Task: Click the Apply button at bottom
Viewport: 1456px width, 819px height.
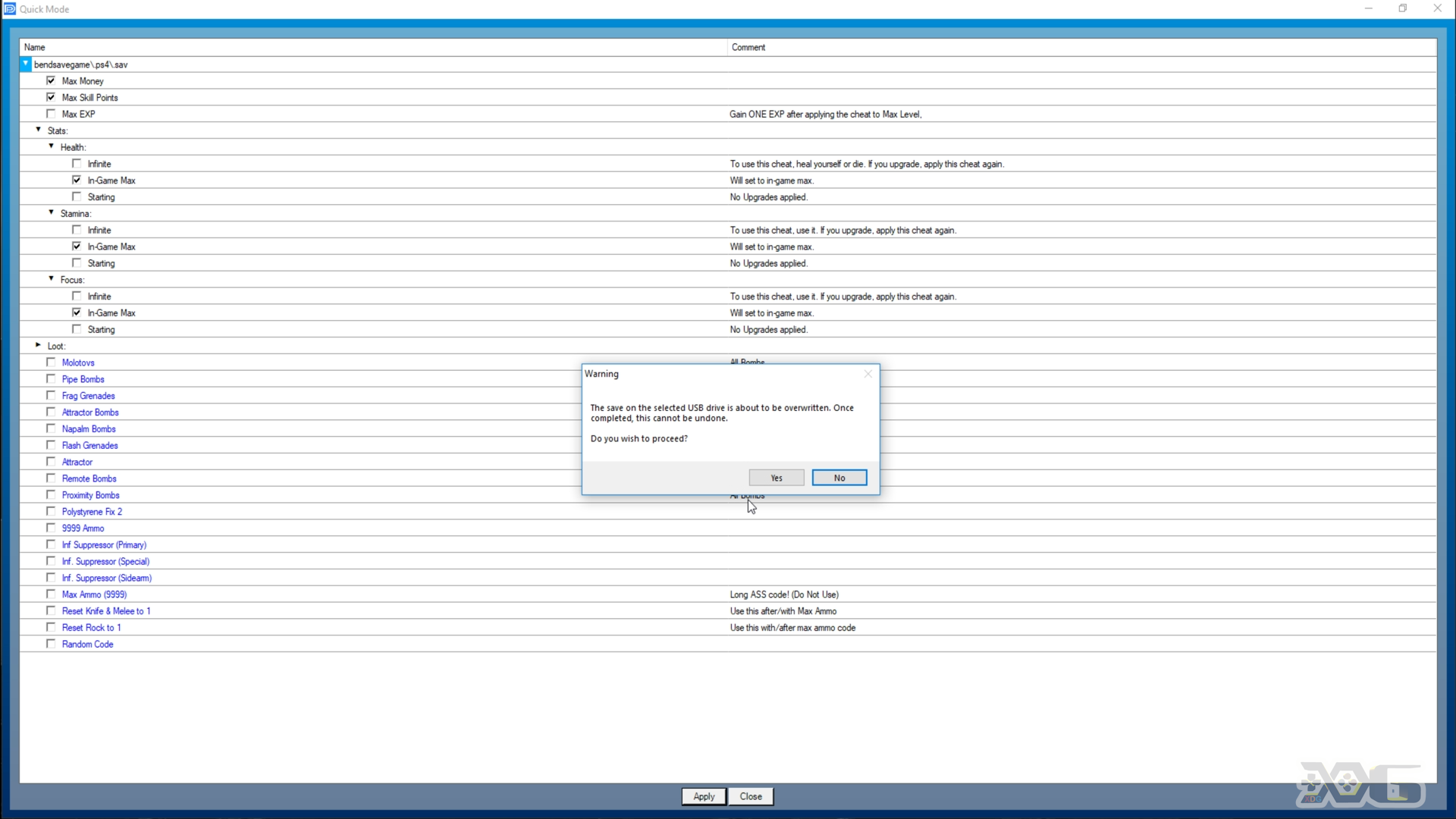Action: (x=704, y=796)
